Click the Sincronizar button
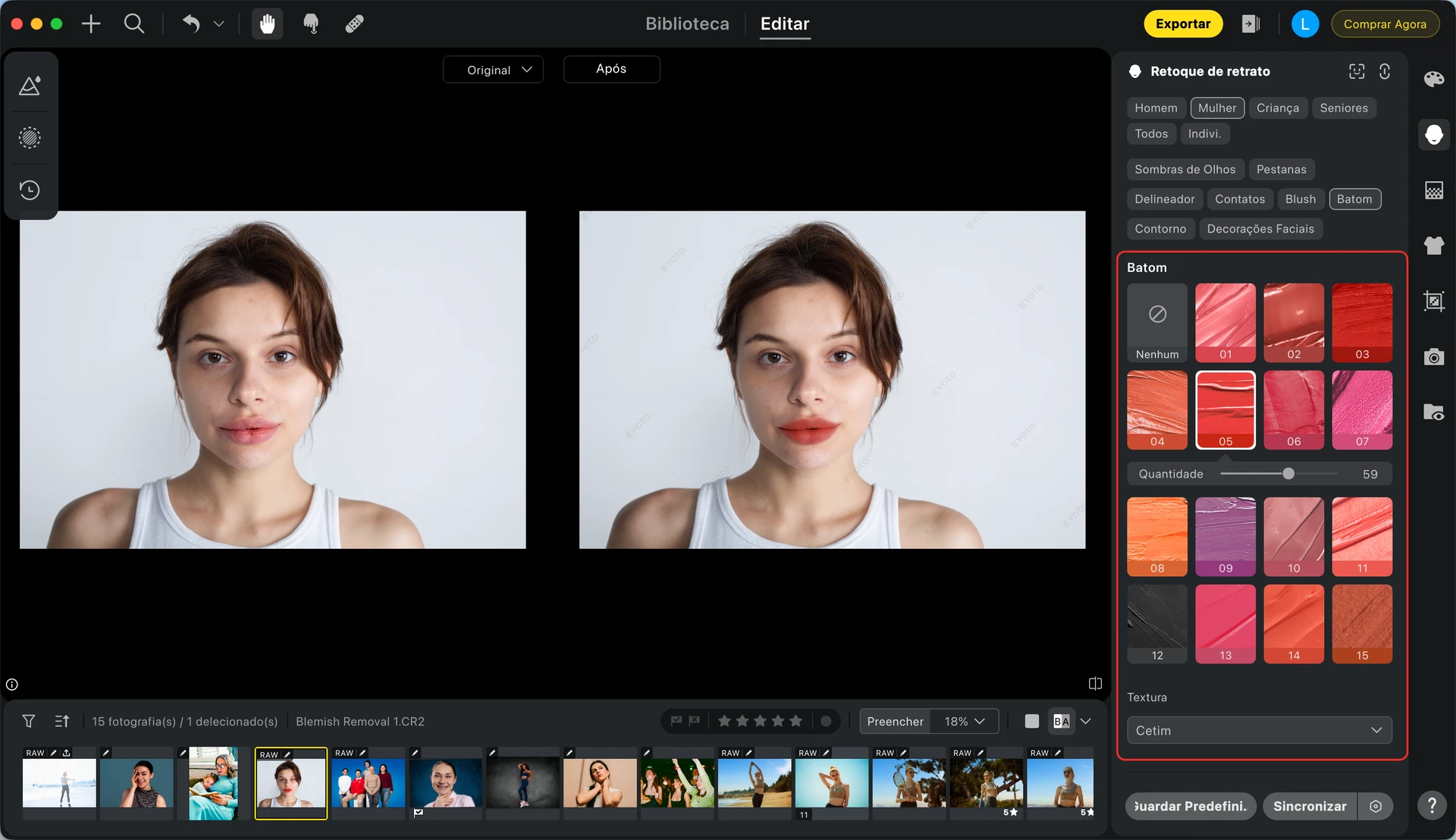The height and width of the screenshot is (840, 1456). click(x=1309, y=806)
